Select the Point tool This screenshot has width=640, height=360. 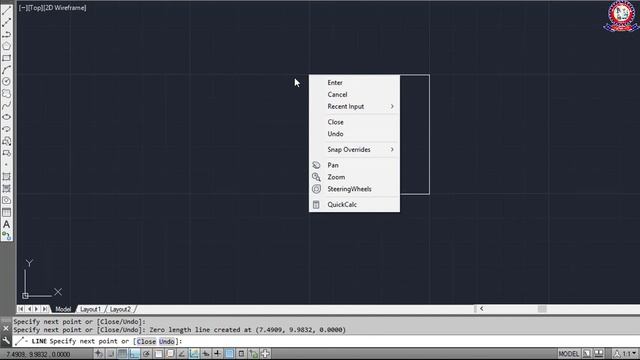tap(7, 165)
